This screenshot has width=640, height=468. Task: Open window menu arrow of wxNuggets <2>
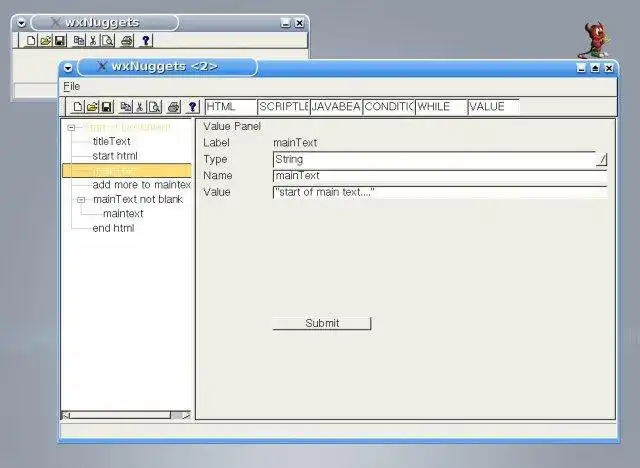coord(68,68)
